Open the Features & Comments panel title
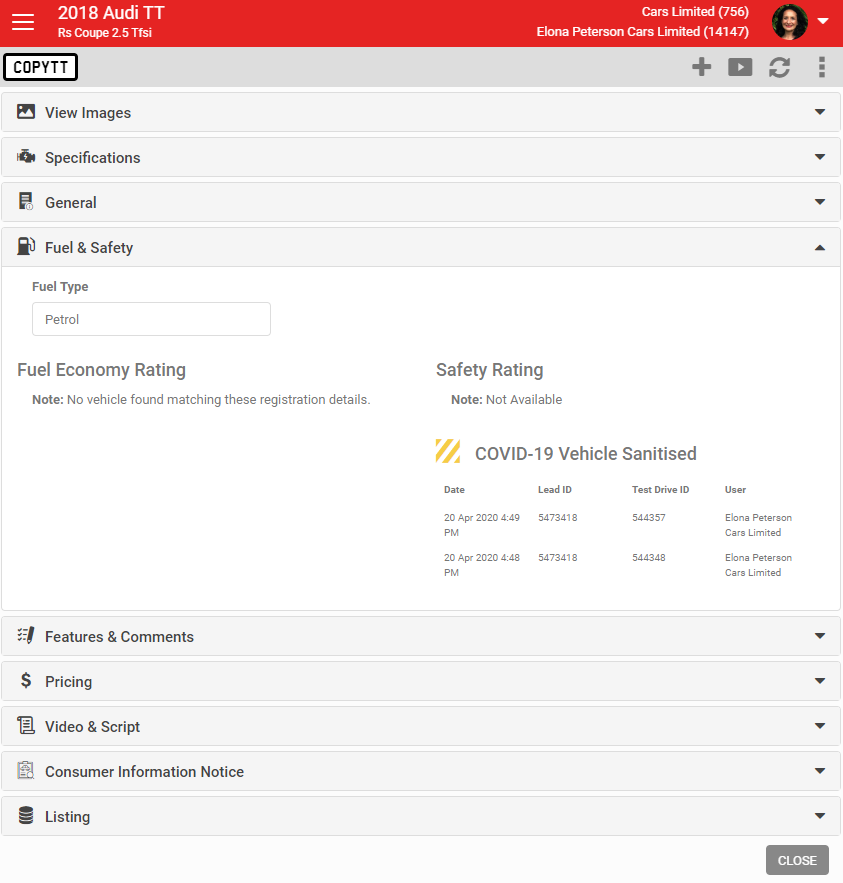The image size is (843, 883). [119, 637]
